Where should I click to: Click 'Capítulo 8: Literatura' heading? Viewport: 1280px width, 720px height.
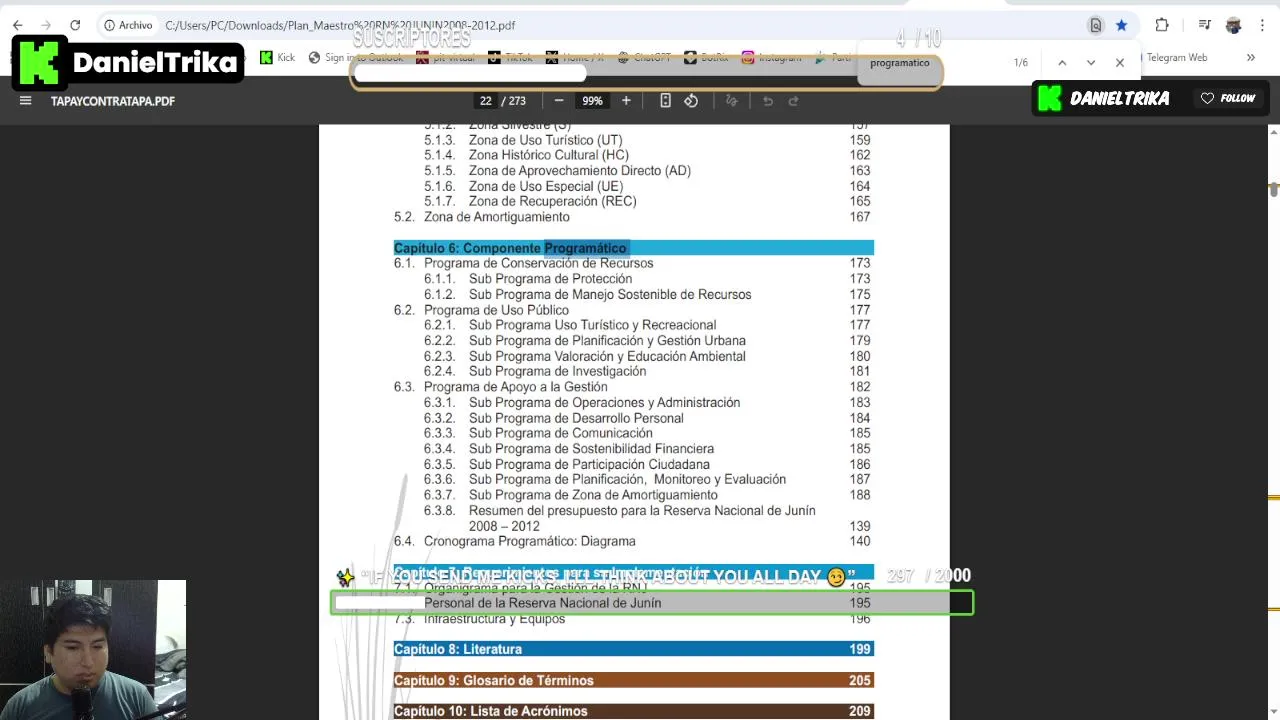pos(458,649)
